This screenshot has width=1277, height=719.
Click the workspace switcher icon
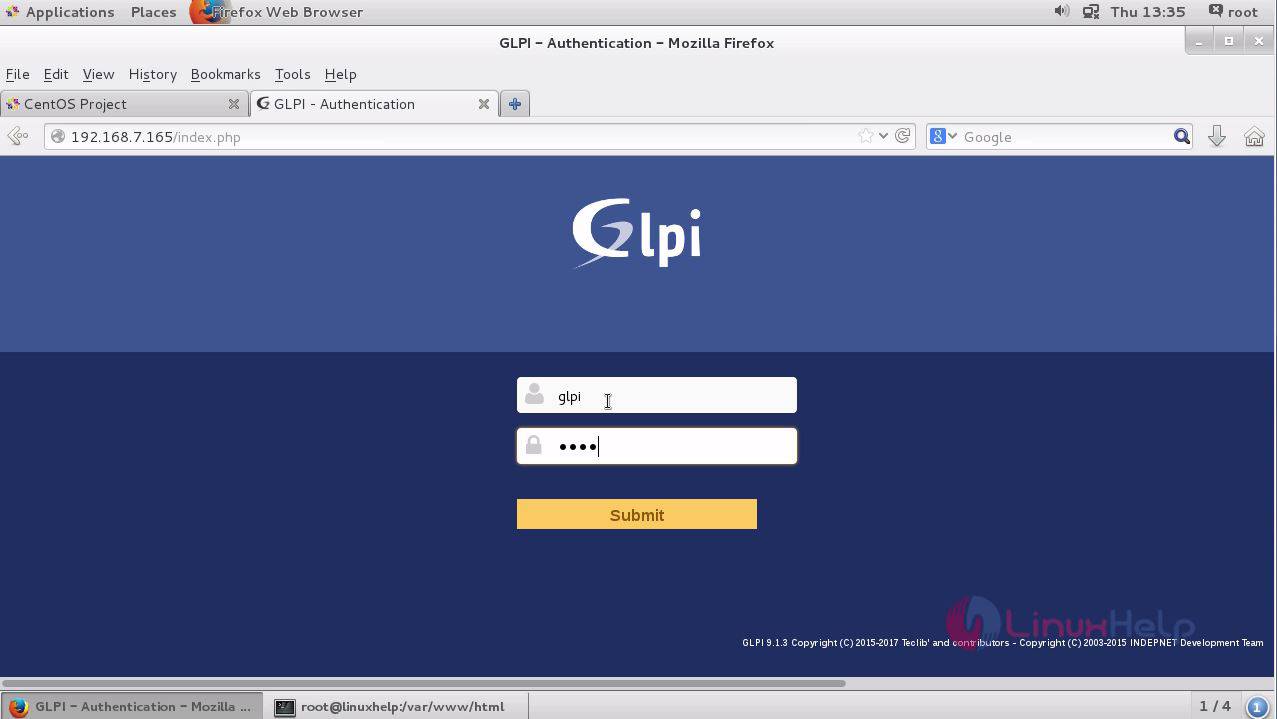point(1258,706)
